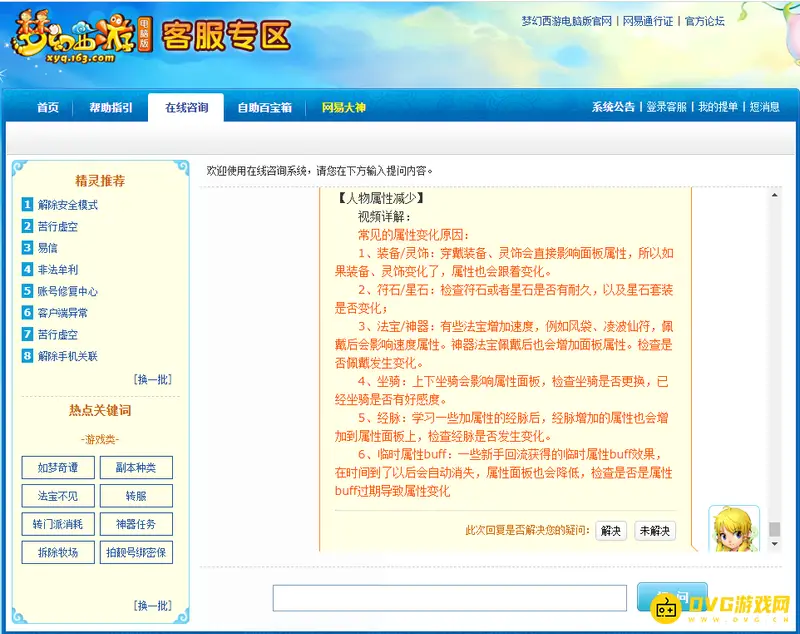This screenshot has width=800, height=634.
Task: Mark the reply as 解决
Action: [x=611, y=531]
